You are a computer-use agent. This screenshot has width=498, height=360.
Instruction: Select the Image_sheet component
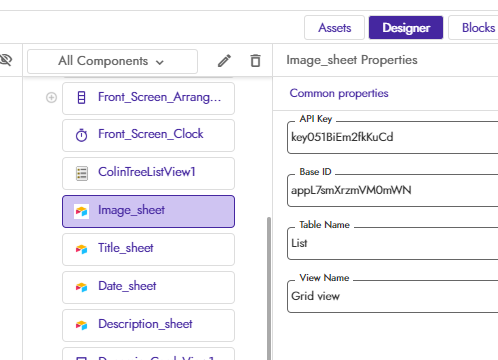click(x=148, y=212)
